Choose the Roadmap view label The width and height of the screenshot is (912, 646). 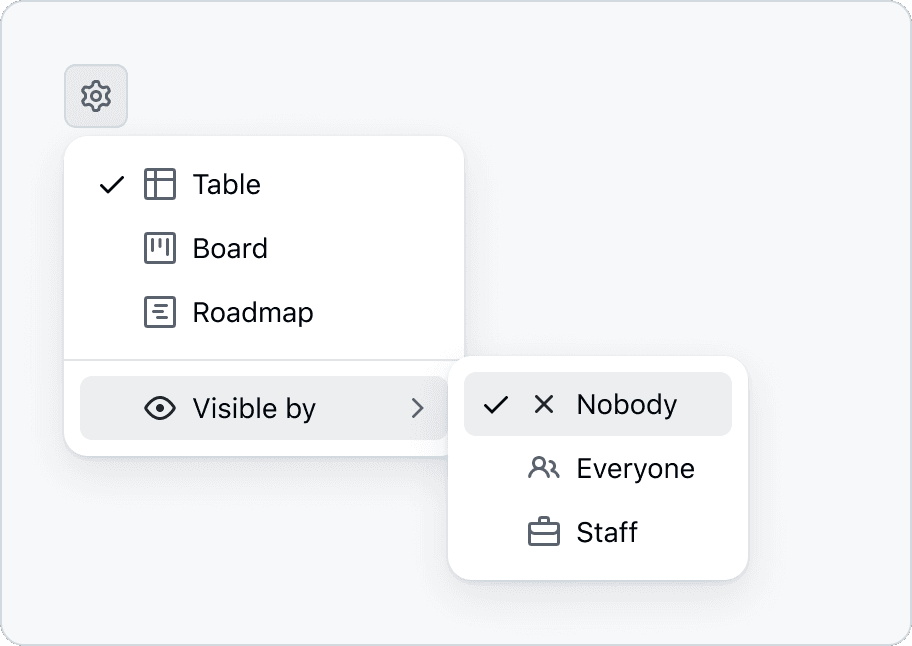pyautogui.click(x=253, y=312)
